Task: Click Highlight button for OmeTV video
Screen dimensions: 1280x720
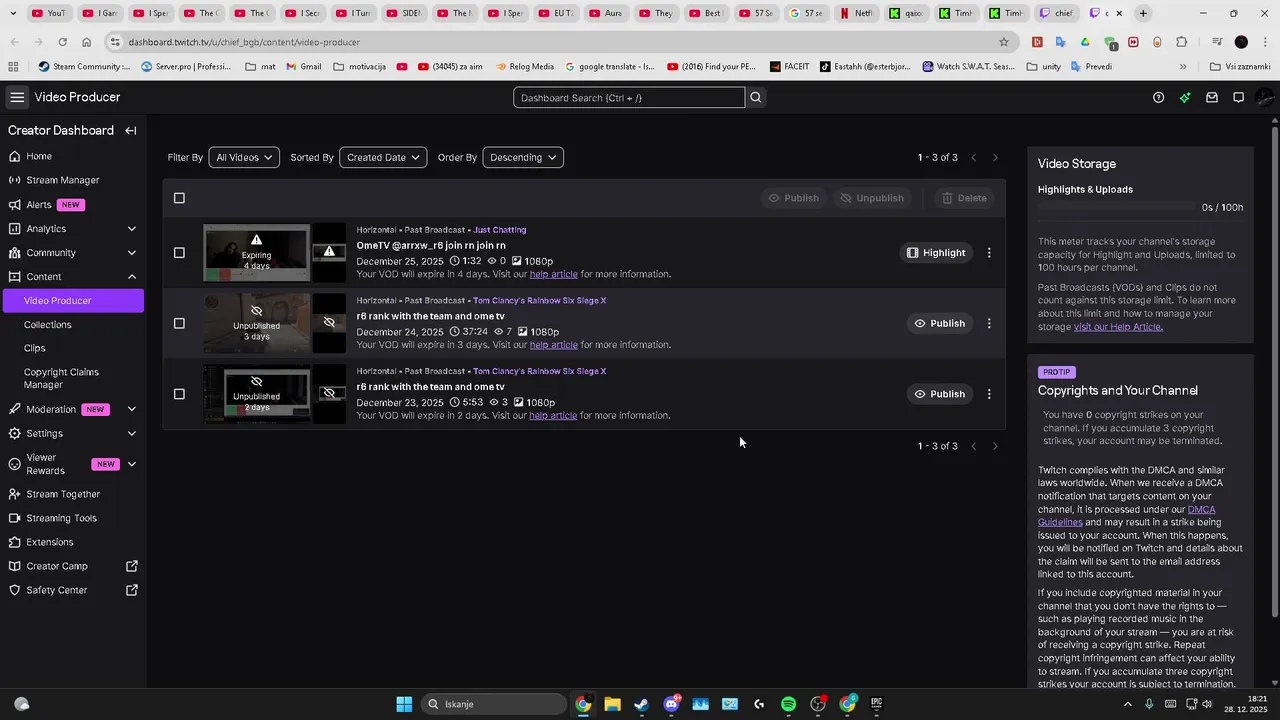Action: coord(936,253)
